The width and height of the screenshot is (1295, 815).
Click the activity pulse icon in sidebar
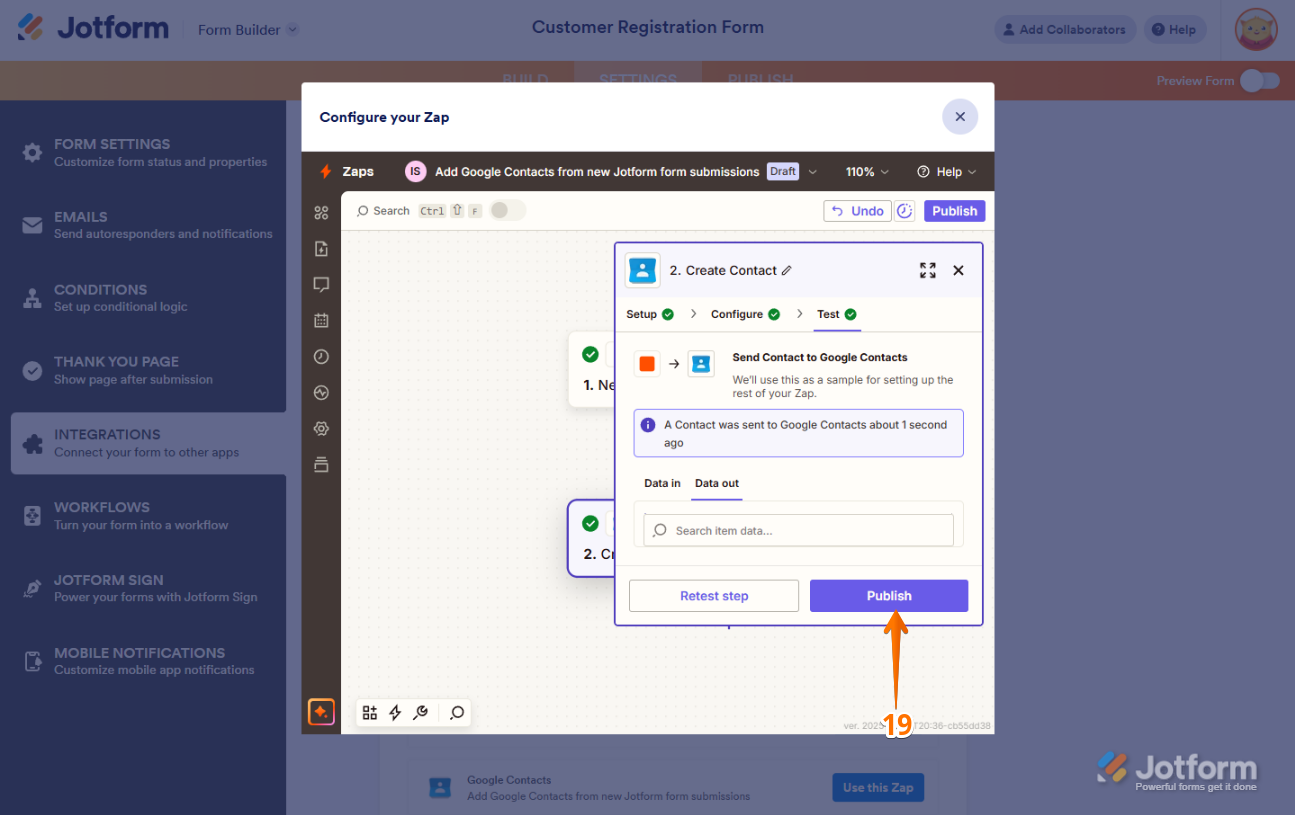click(321, 392)
